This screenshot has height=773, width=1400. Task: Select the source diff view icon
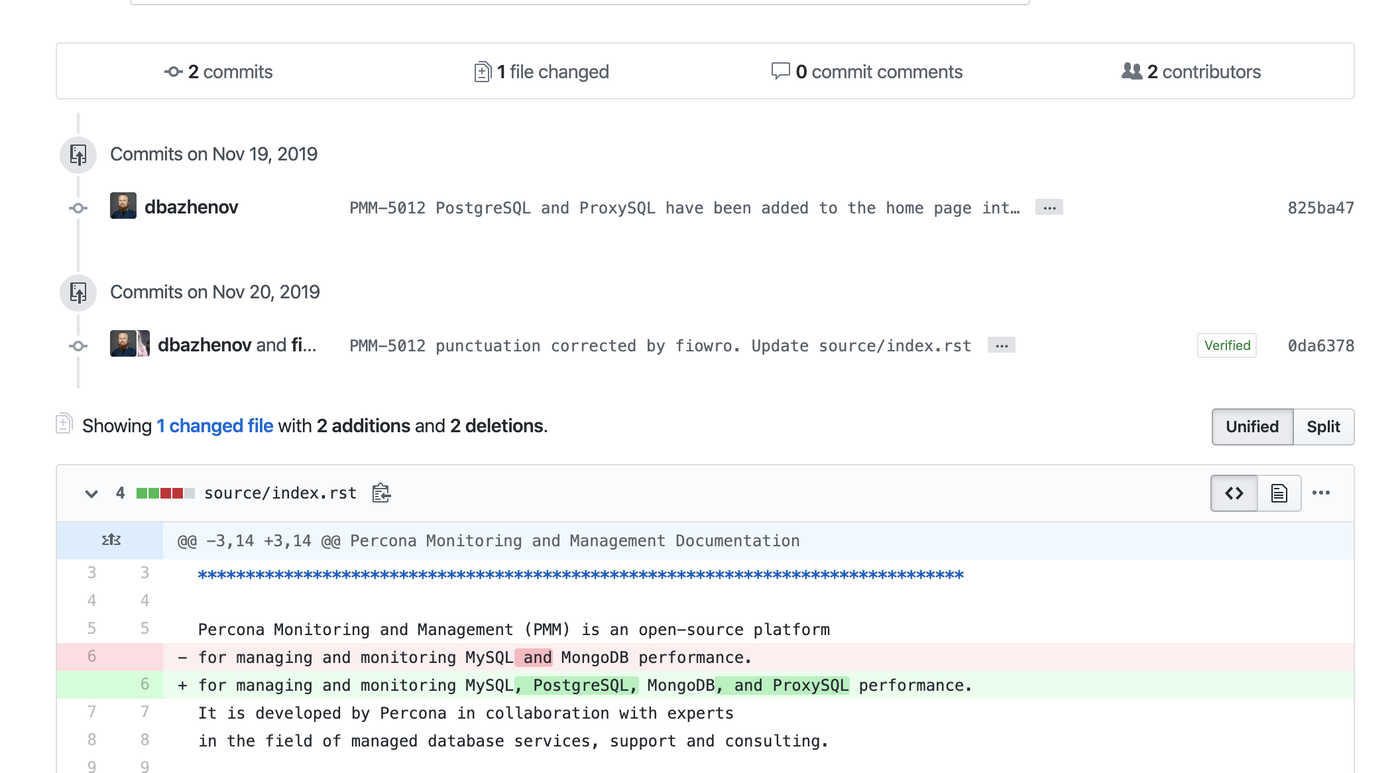1233,492
